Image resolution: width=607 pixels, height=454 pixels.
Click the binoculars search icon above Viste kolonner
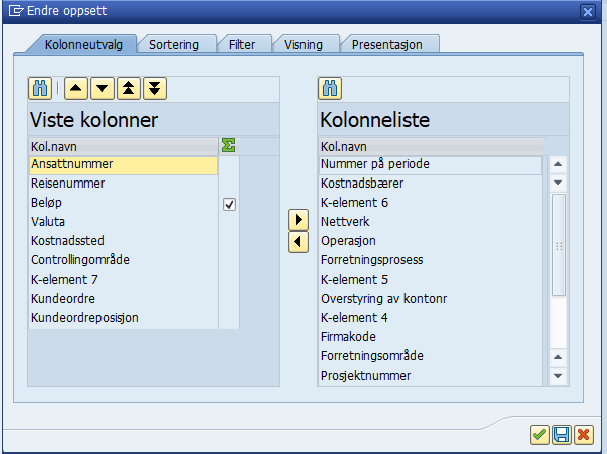[40, 89]
